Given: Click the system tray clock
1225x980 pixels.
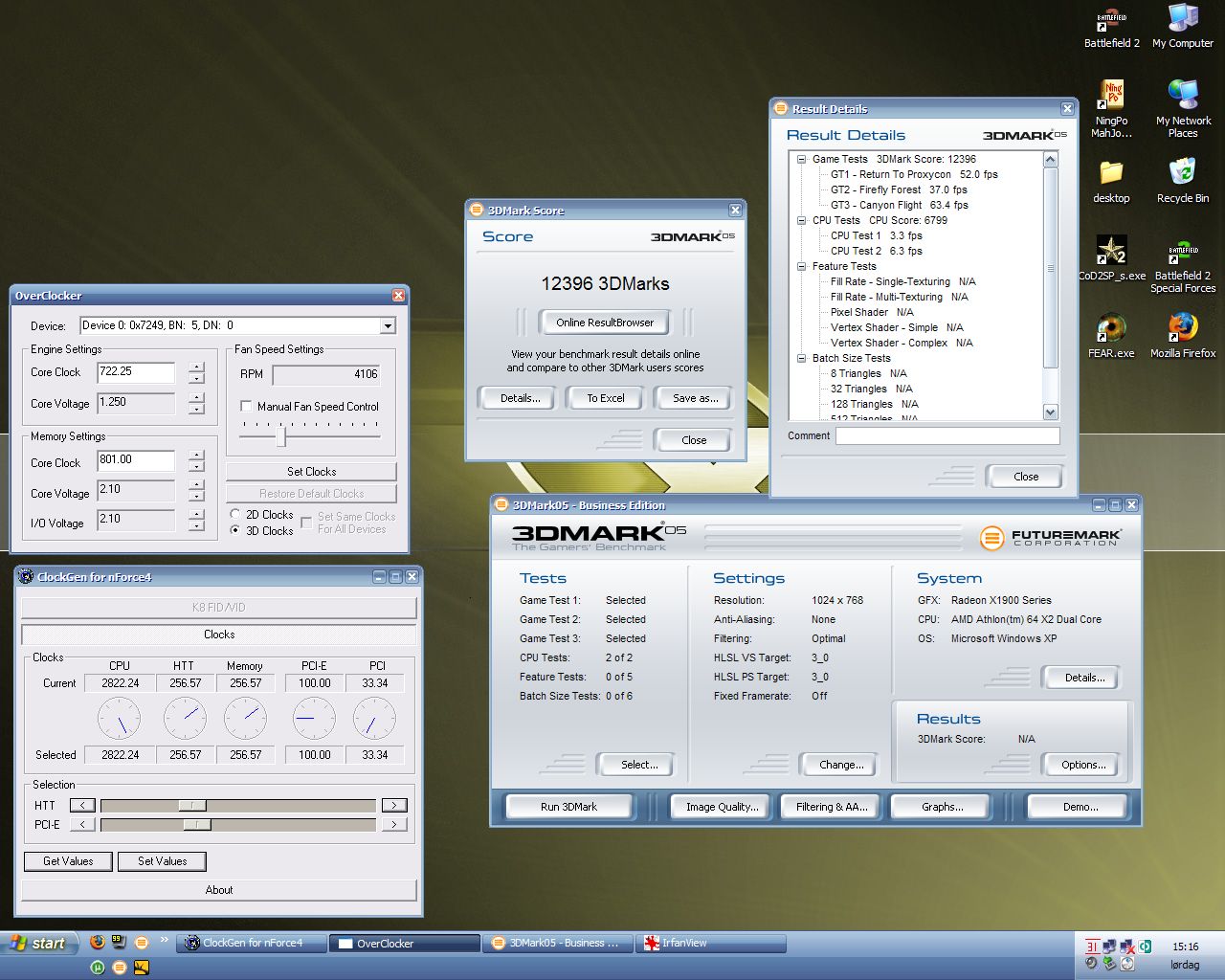Looking at the screenshot, I should [1185, 947].
